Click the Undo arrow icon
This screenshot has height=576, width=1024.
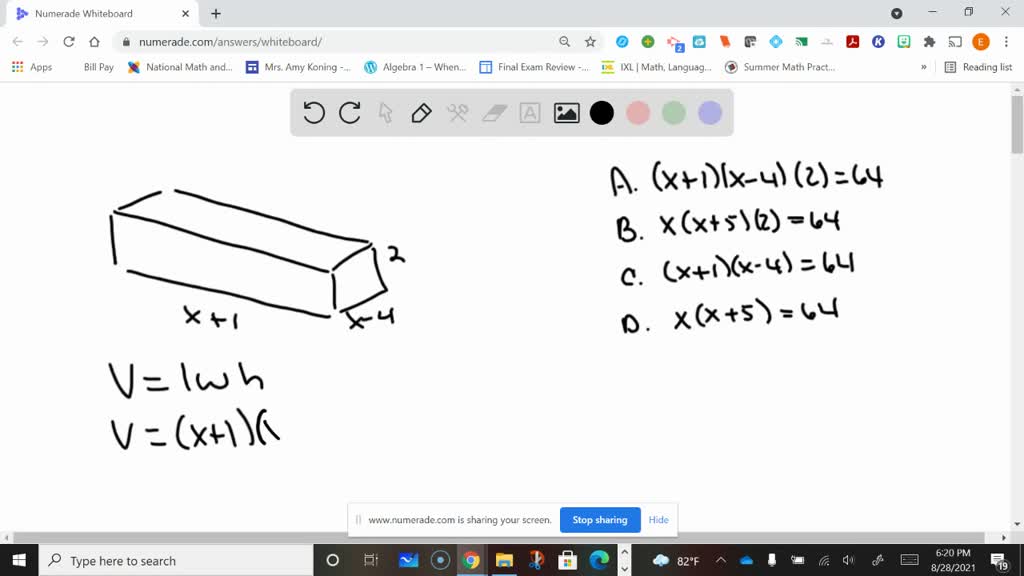point(313,113)
